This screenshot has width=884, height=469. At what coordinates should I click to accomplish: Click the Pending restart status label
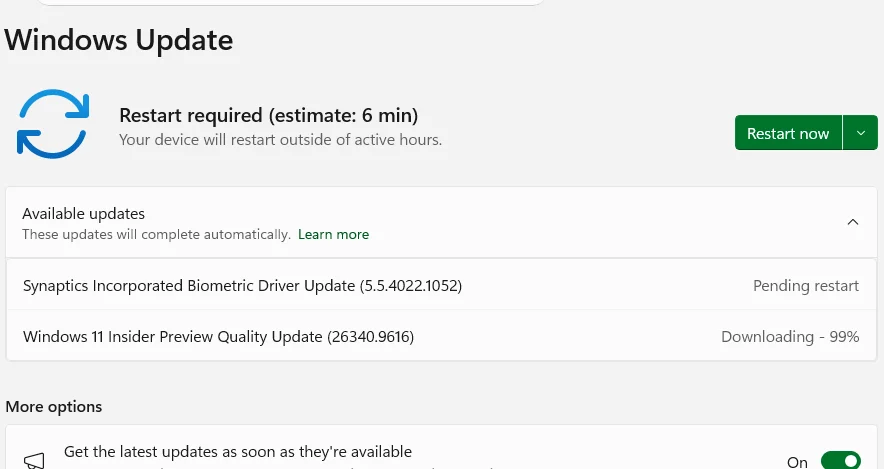click(x=806, y=286)
